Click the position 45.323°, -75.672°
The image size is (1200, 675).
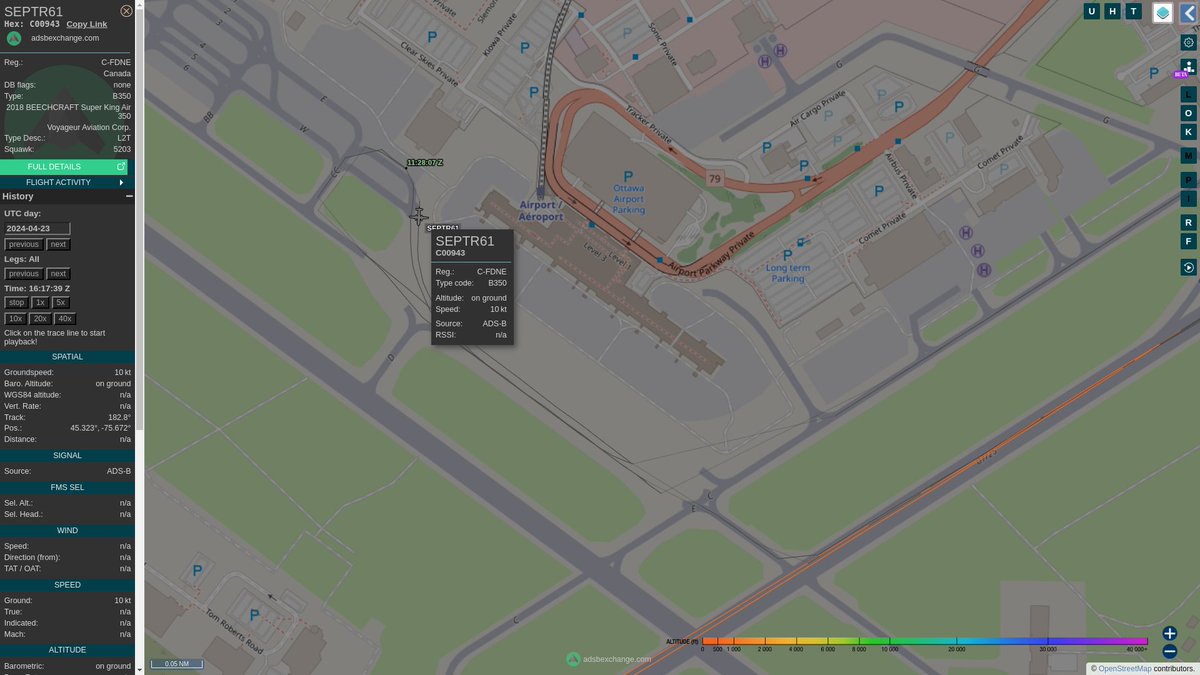(x=100, y=428)
